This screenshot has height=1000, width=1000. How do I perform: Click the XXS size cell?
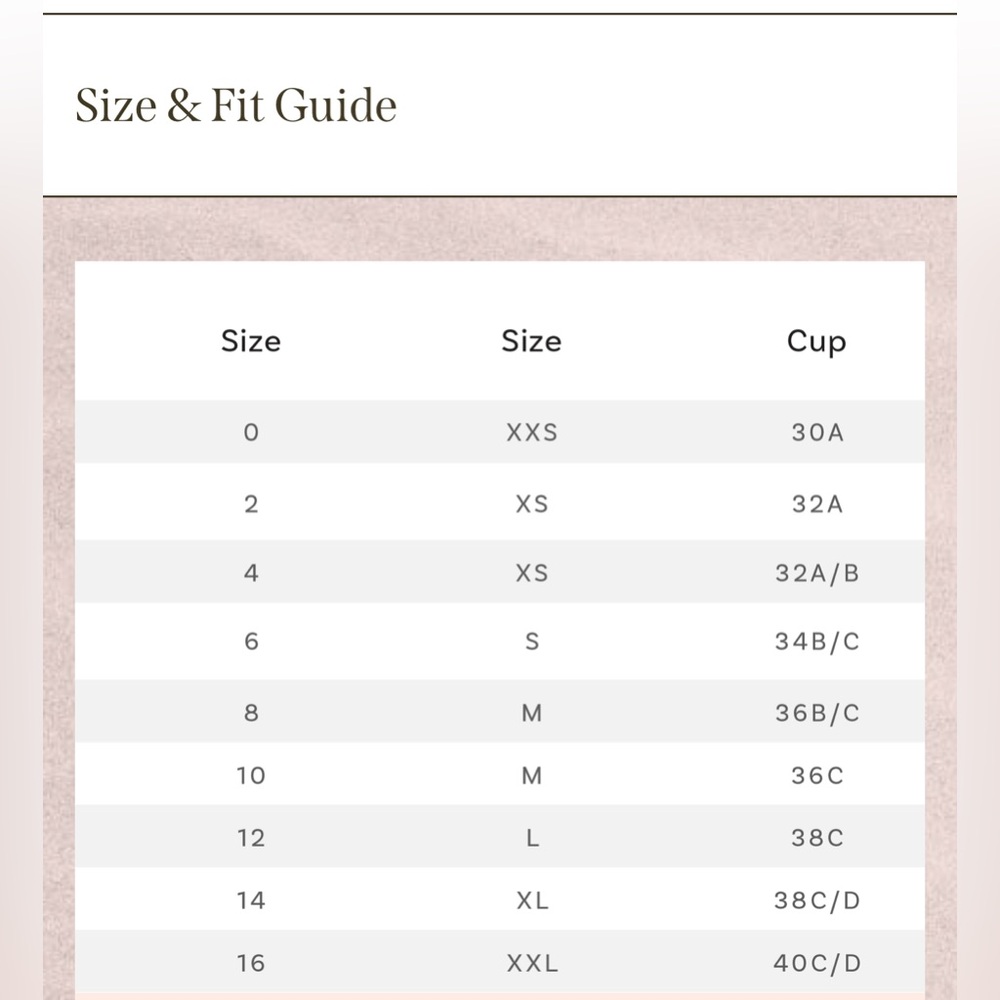(x=532, y=432)
